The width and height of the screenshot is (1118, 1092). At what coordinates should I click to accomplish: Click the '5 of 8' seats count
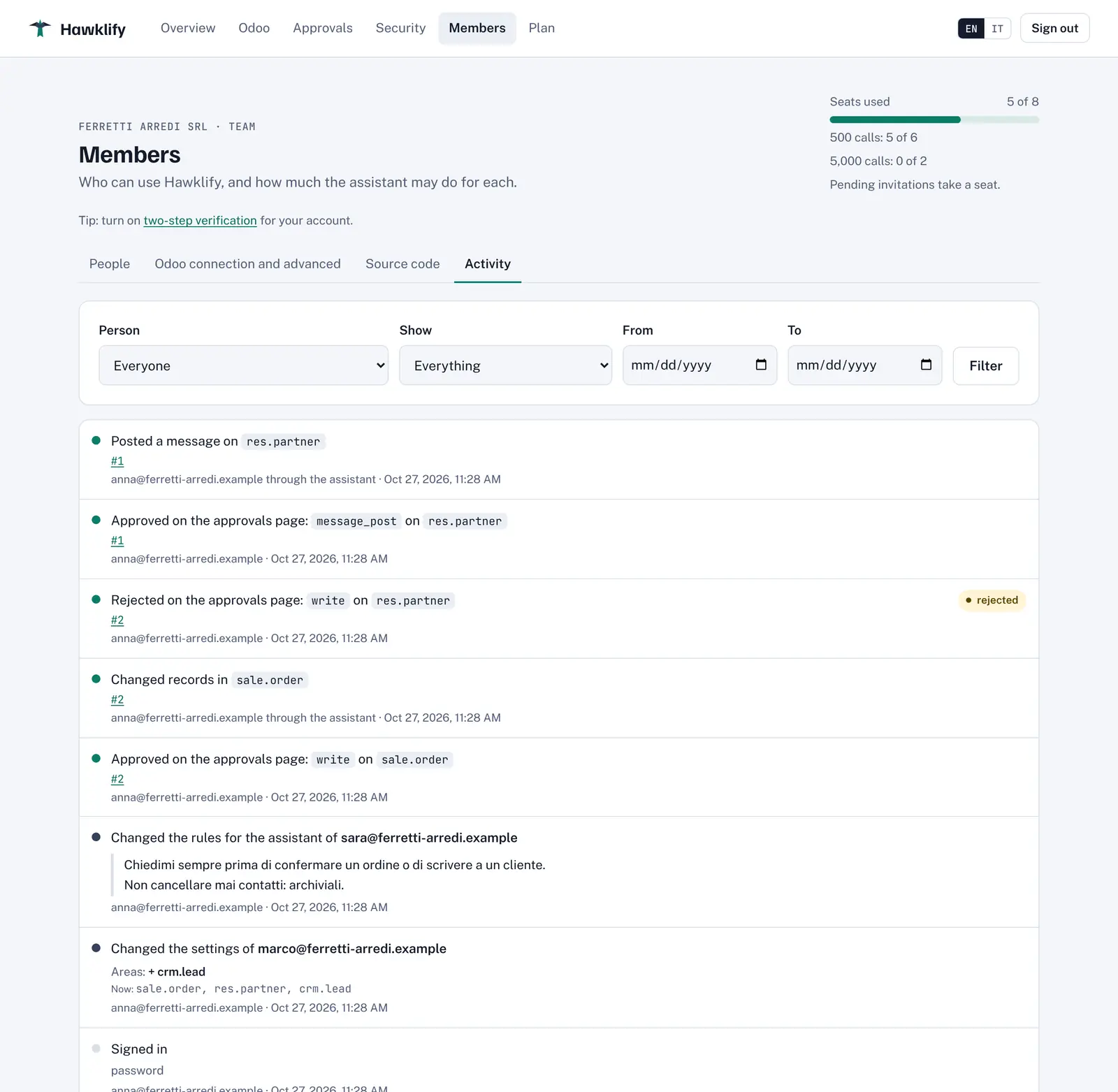tap(1022, 102)
